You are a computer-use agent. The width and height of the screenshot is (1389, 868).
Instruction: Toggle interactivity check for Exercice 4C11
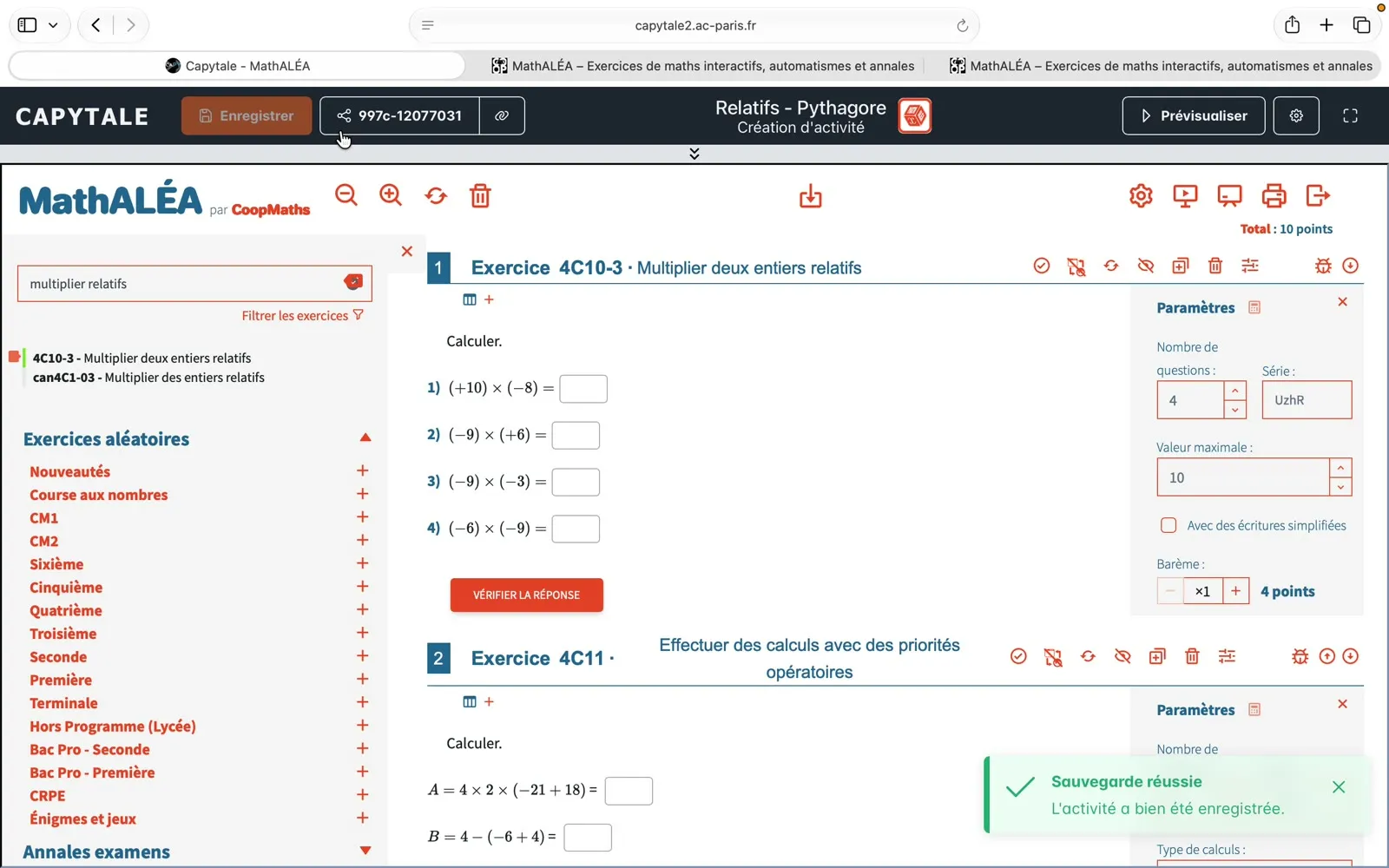1018,656
